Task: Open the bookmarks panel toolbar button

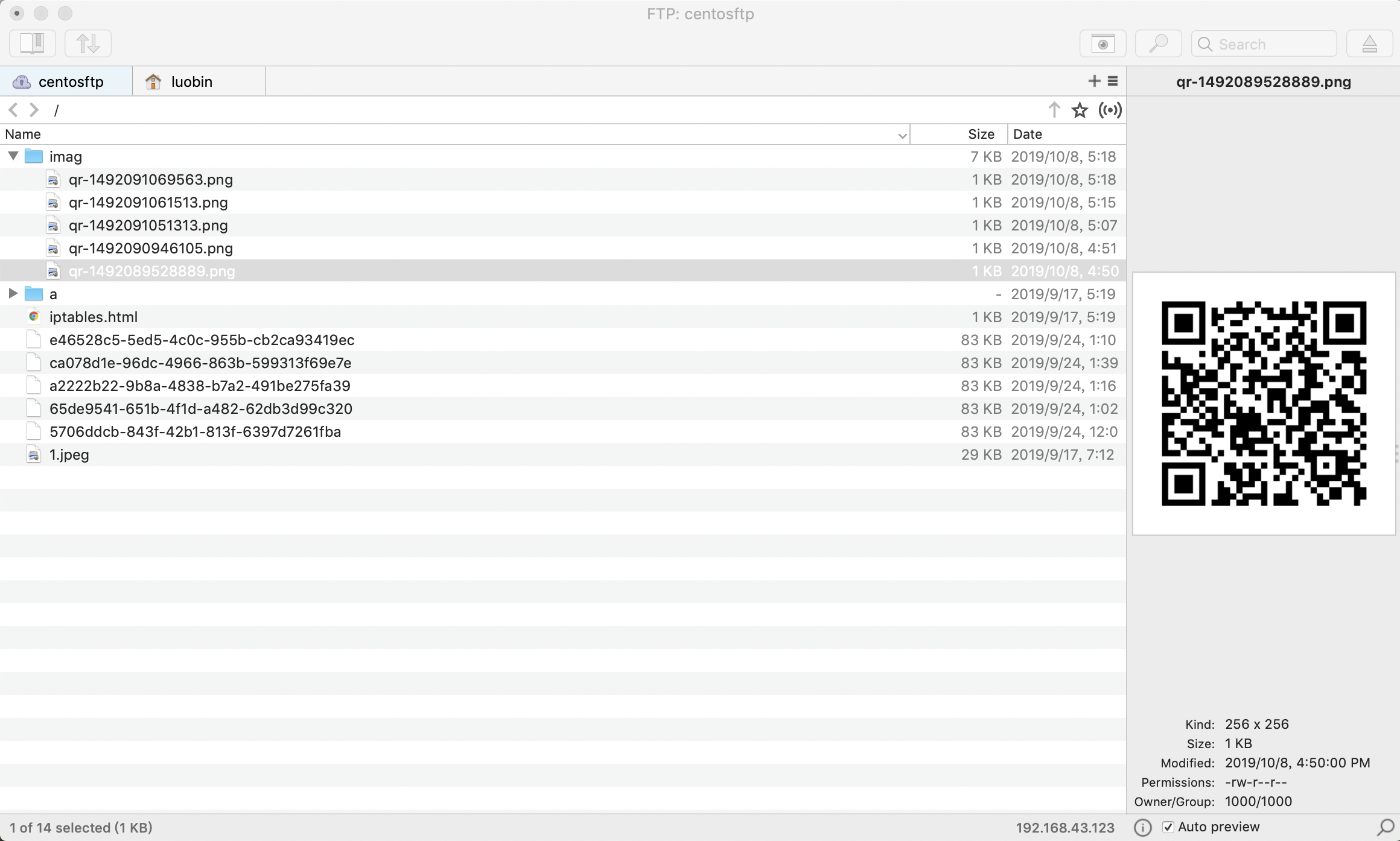Action: [33, 43]
